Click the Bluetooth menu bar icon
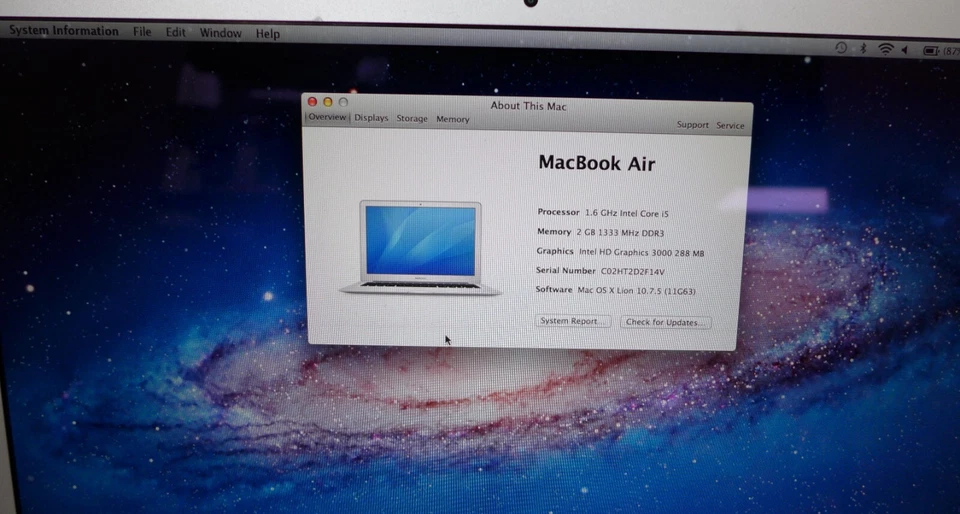 tap(863, 48)
